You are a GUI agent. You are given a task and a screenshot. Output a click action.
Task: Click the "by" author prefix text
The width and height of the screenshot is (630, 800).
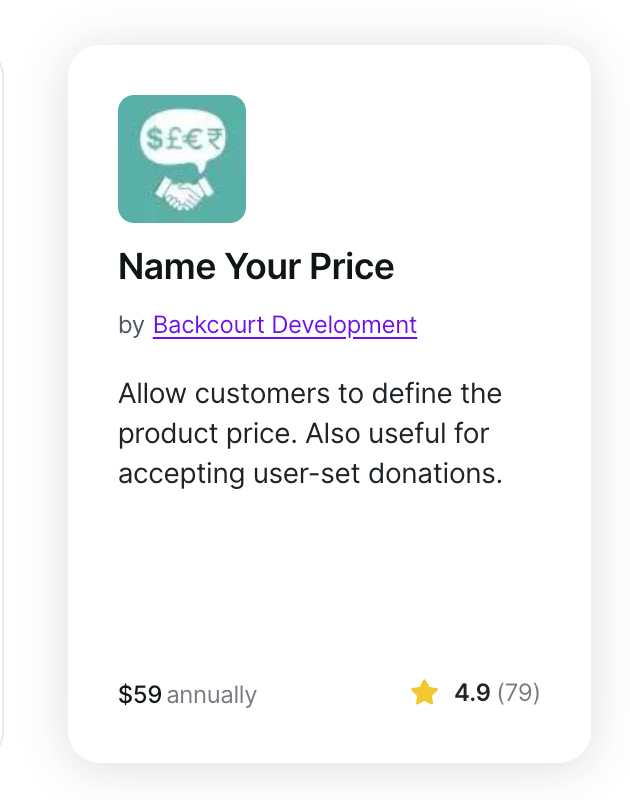coord(131,326)
